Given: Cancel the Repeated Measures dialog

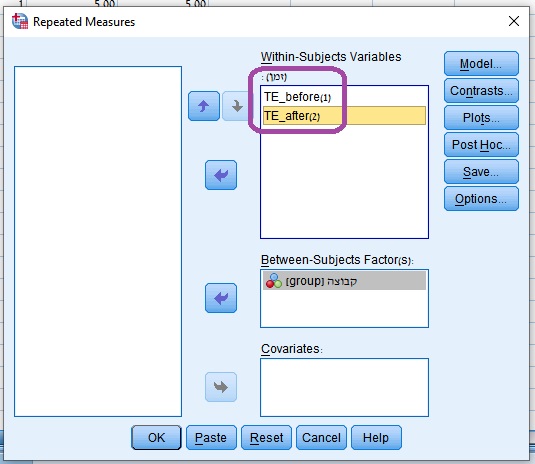Looking at the screenshot, I should coord(321,437).
